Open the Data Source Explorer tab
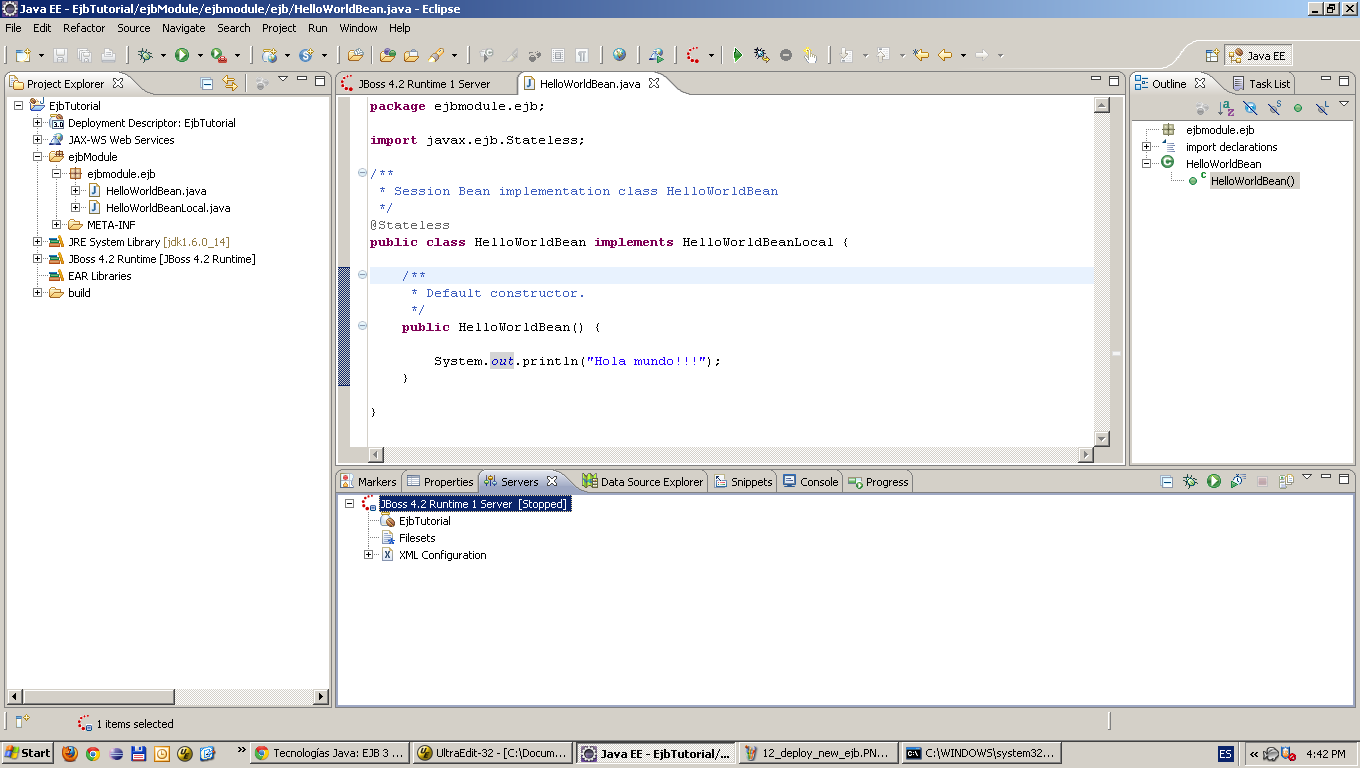 coord(650,481)
